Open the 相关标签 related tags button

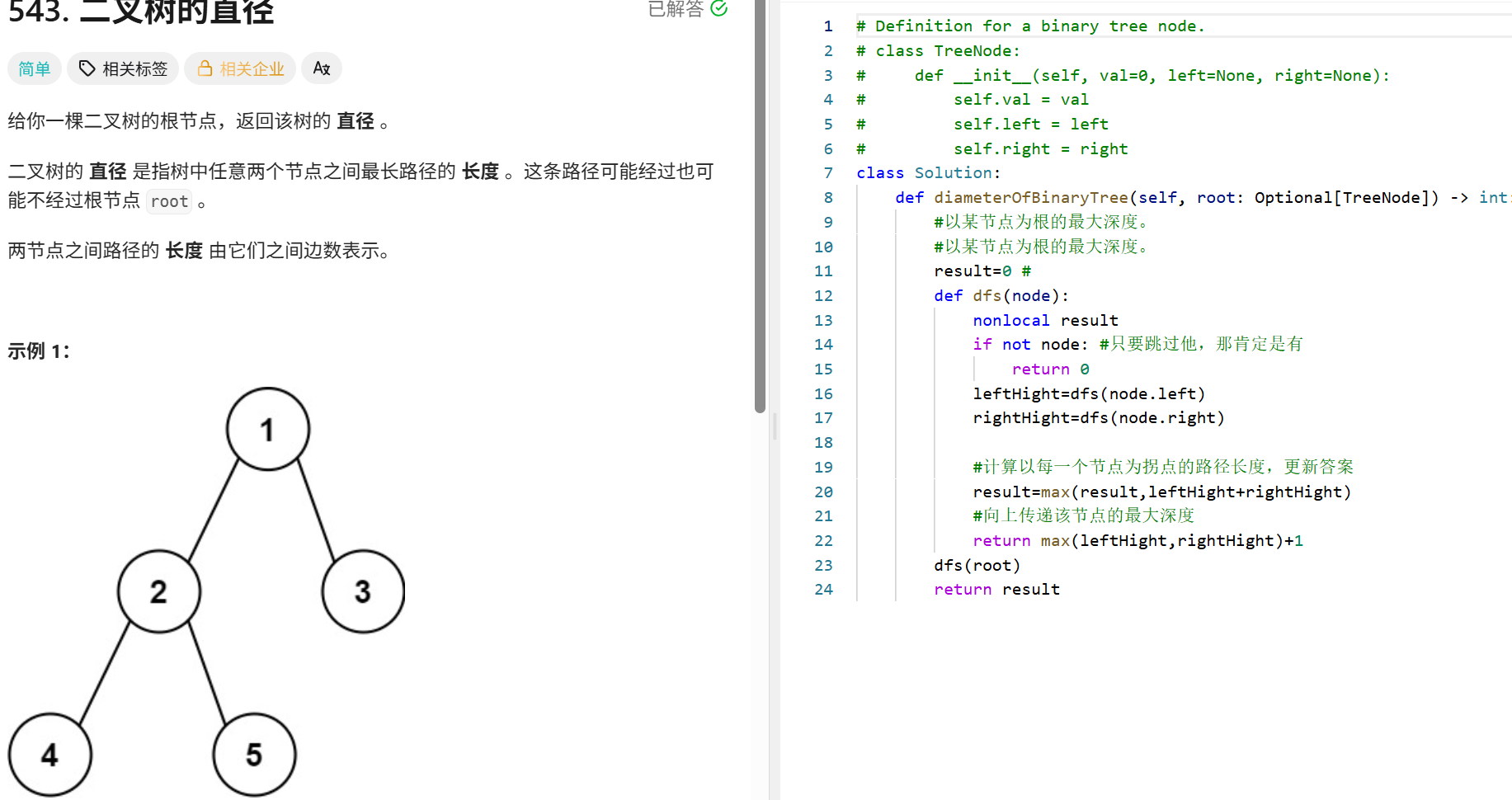tap(123, 68)
